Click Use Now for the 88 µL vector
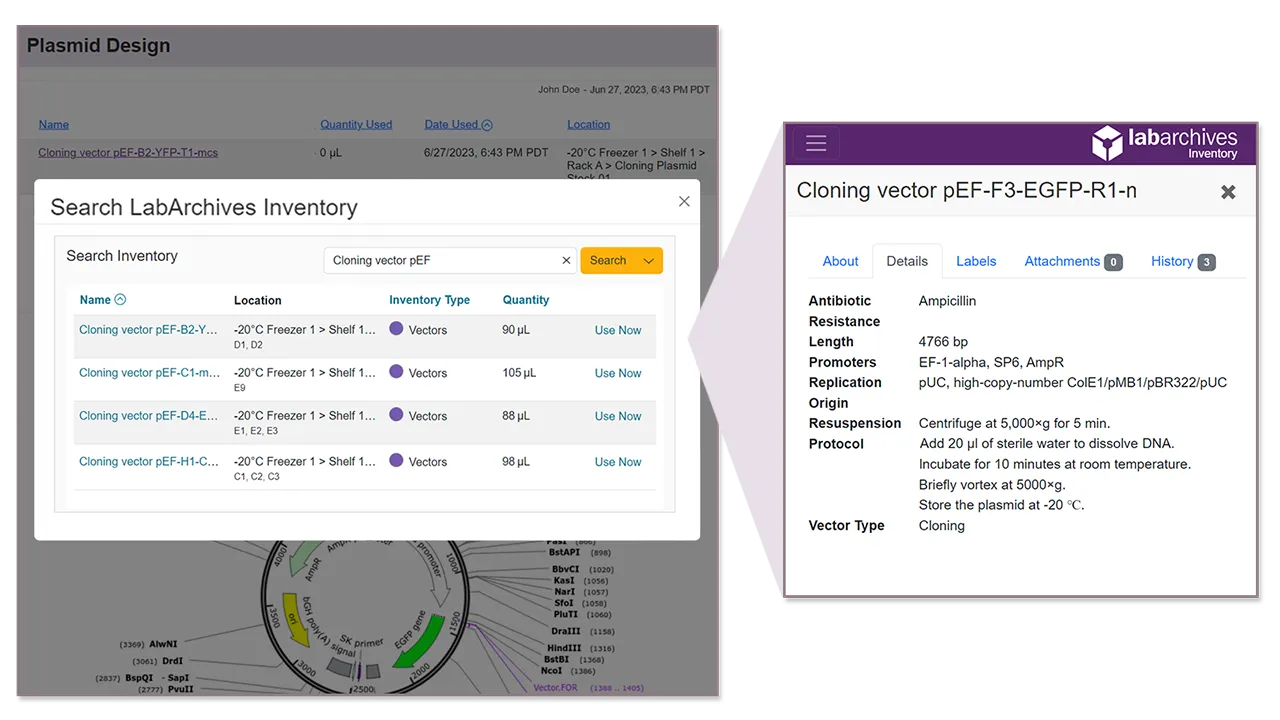This screenshot has height=720, width=1280. point(618,416)
